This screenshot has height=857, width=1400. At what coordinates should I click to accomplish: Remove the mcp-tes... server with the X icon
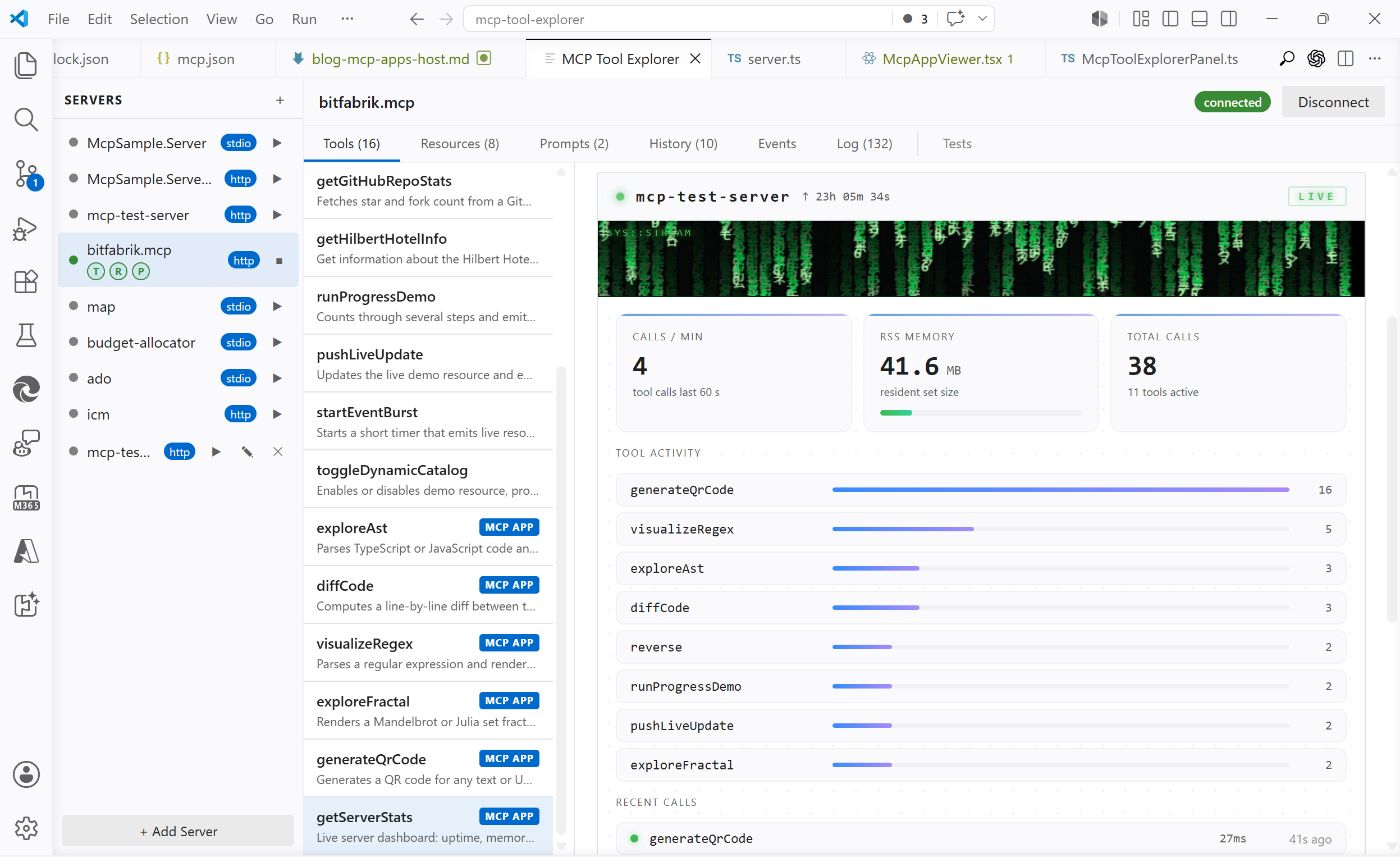[277, 452]
